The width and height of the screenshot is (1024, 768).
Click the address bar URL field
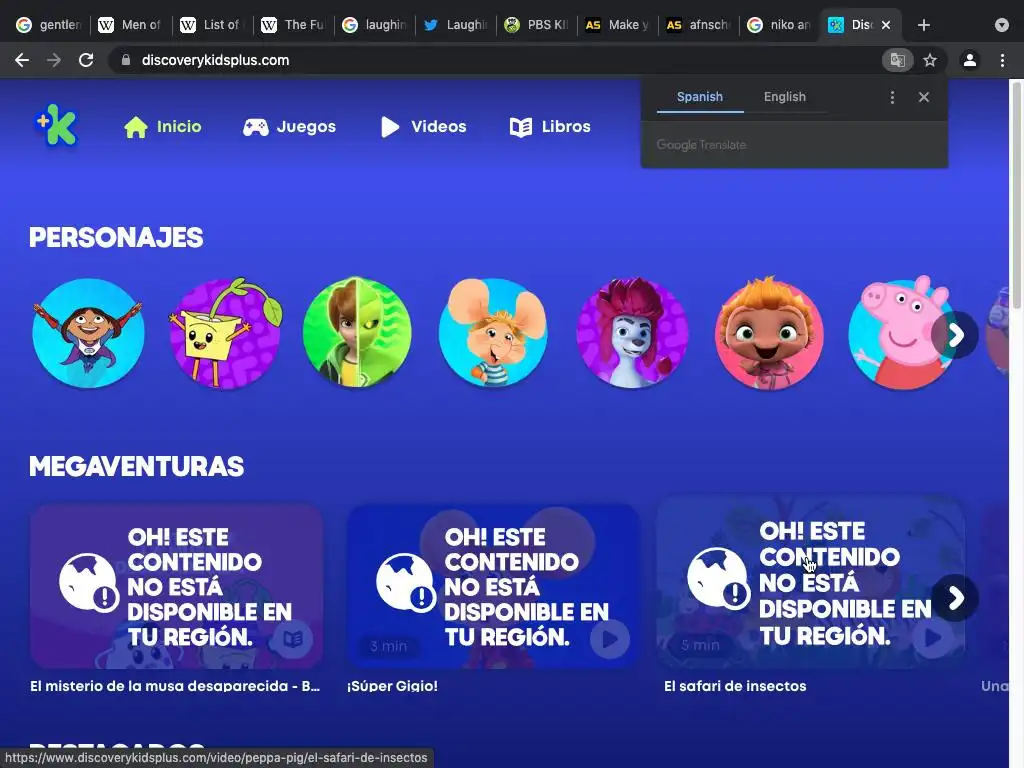tap(496, 60)
